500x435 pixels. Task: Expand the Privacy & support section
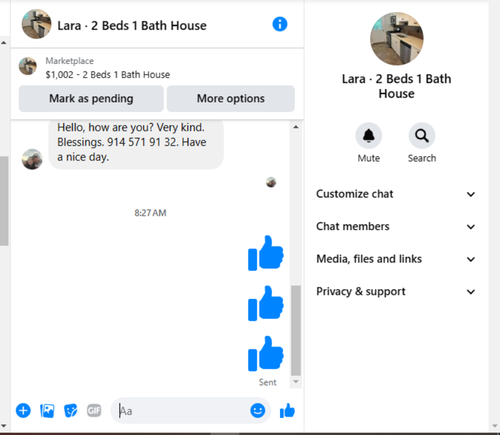[396, 292]
